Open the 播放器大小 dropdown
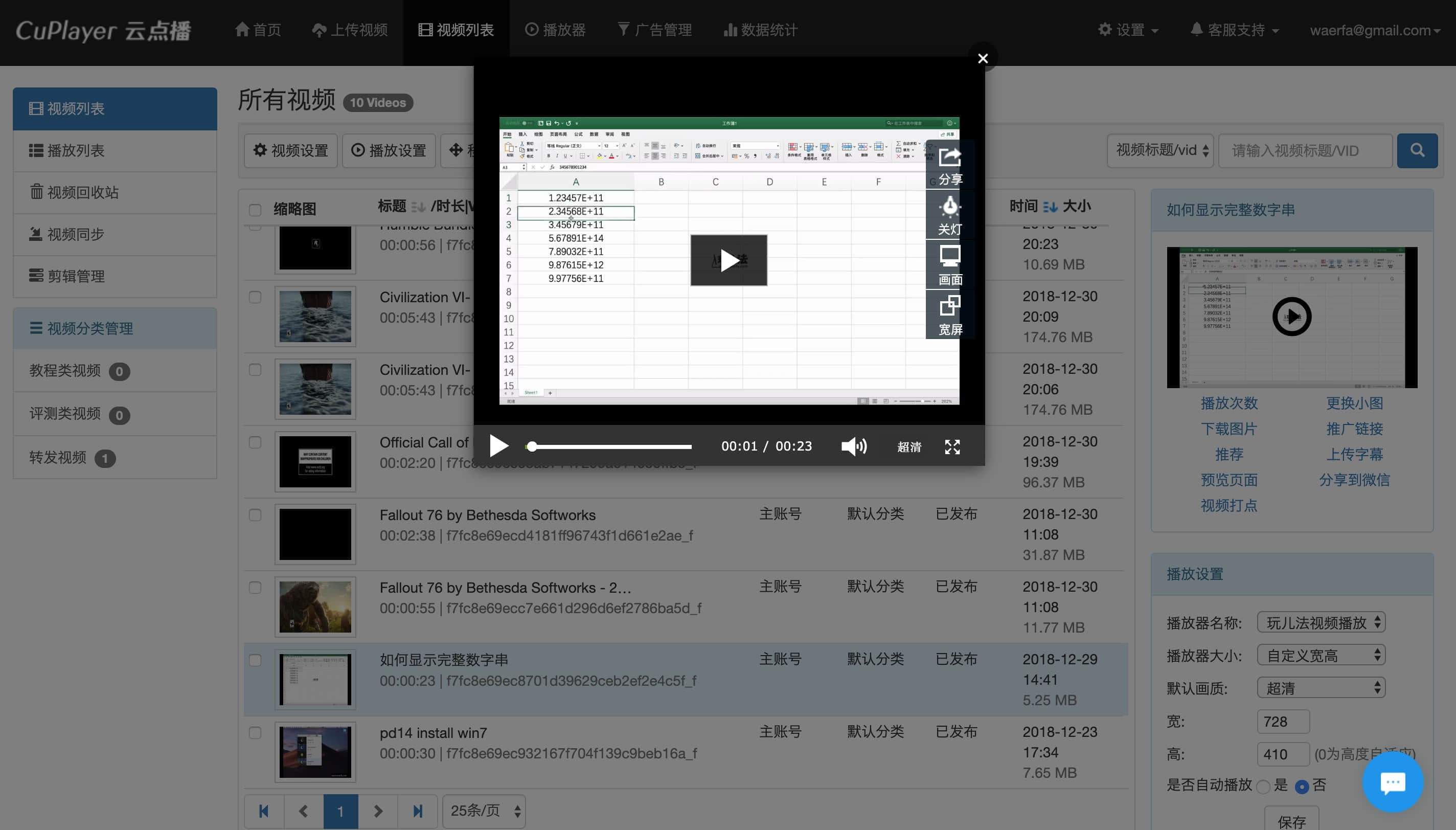Image resolution: width=1456 pixels, height=830 pixels. 1321,656
